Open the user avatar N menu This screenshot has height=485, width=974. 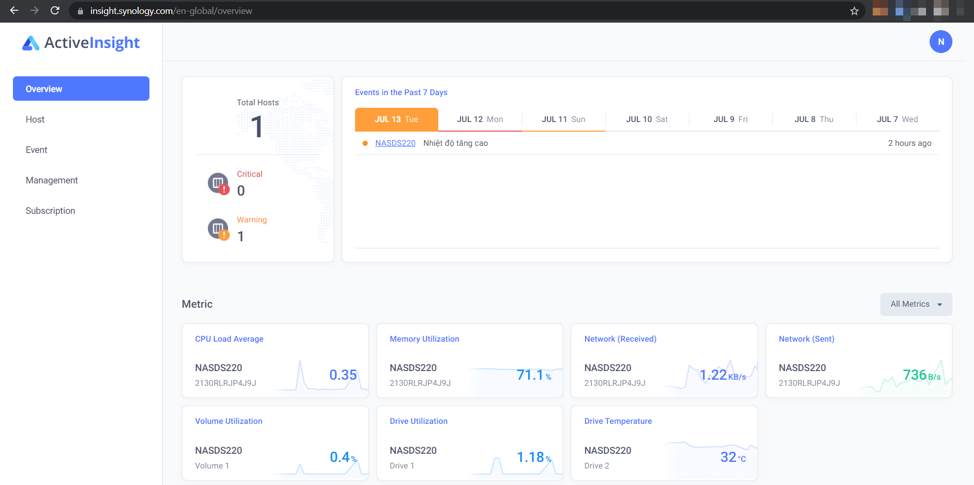click(940, 42)
